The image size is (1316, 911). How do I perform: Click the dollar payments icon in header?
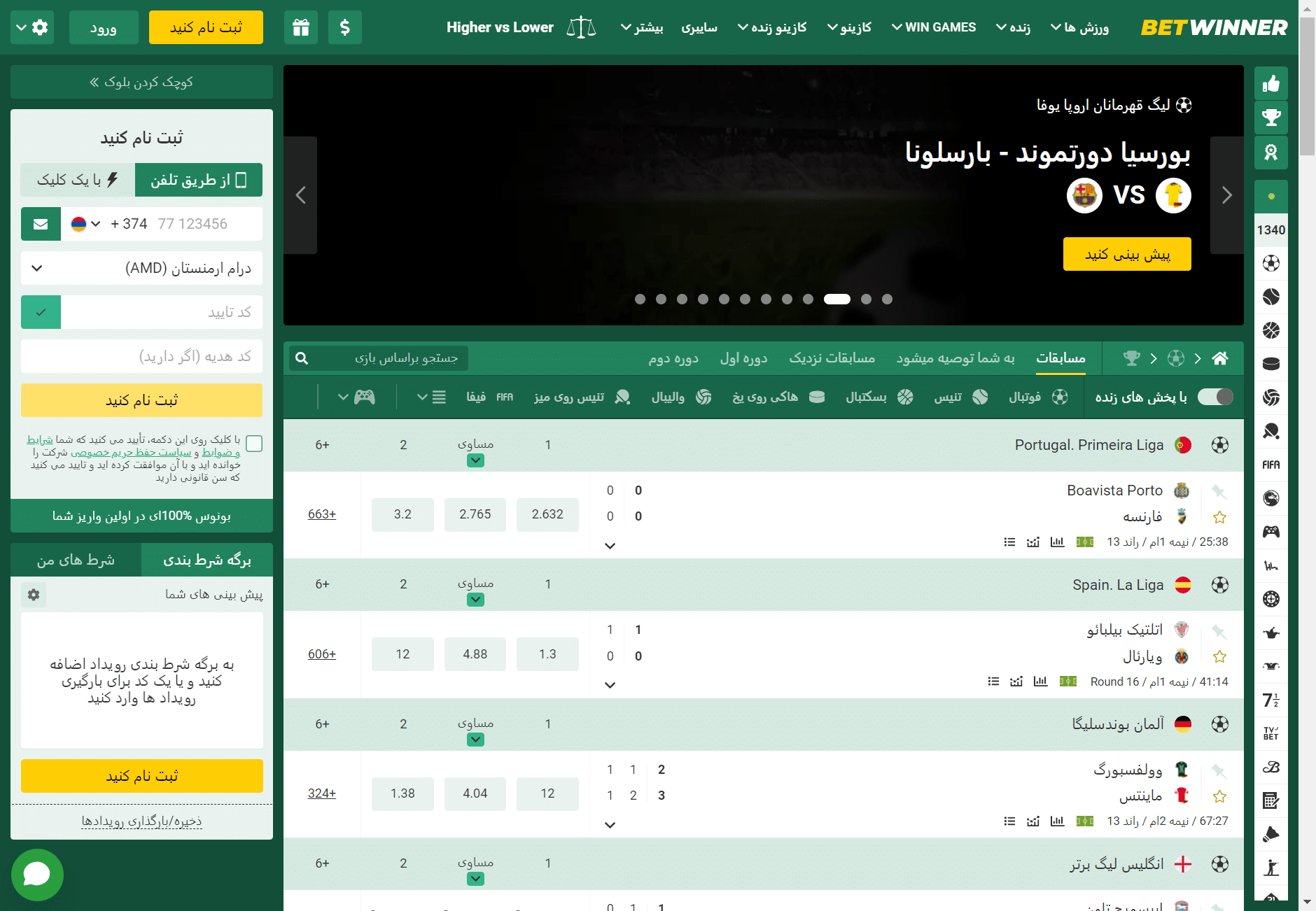[x=345, y=28]
